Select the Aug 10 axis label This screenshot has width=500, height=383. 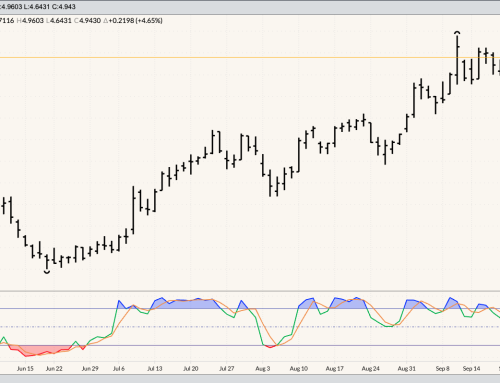[x=299, y=368]
